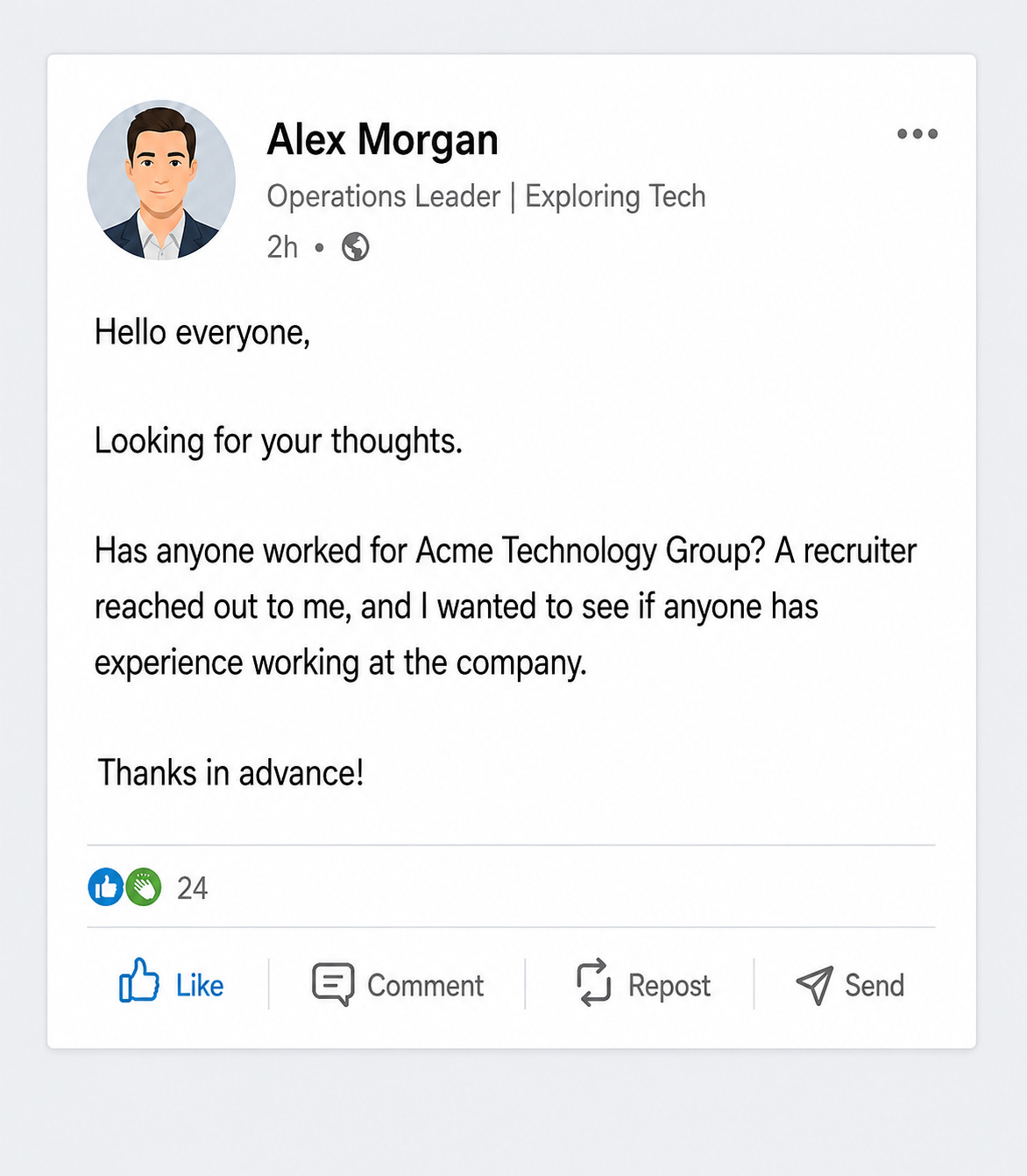Click Alex Morgan's profile picture
Viewport: 1027px width, 1176px height.
(x=161, y=181)
